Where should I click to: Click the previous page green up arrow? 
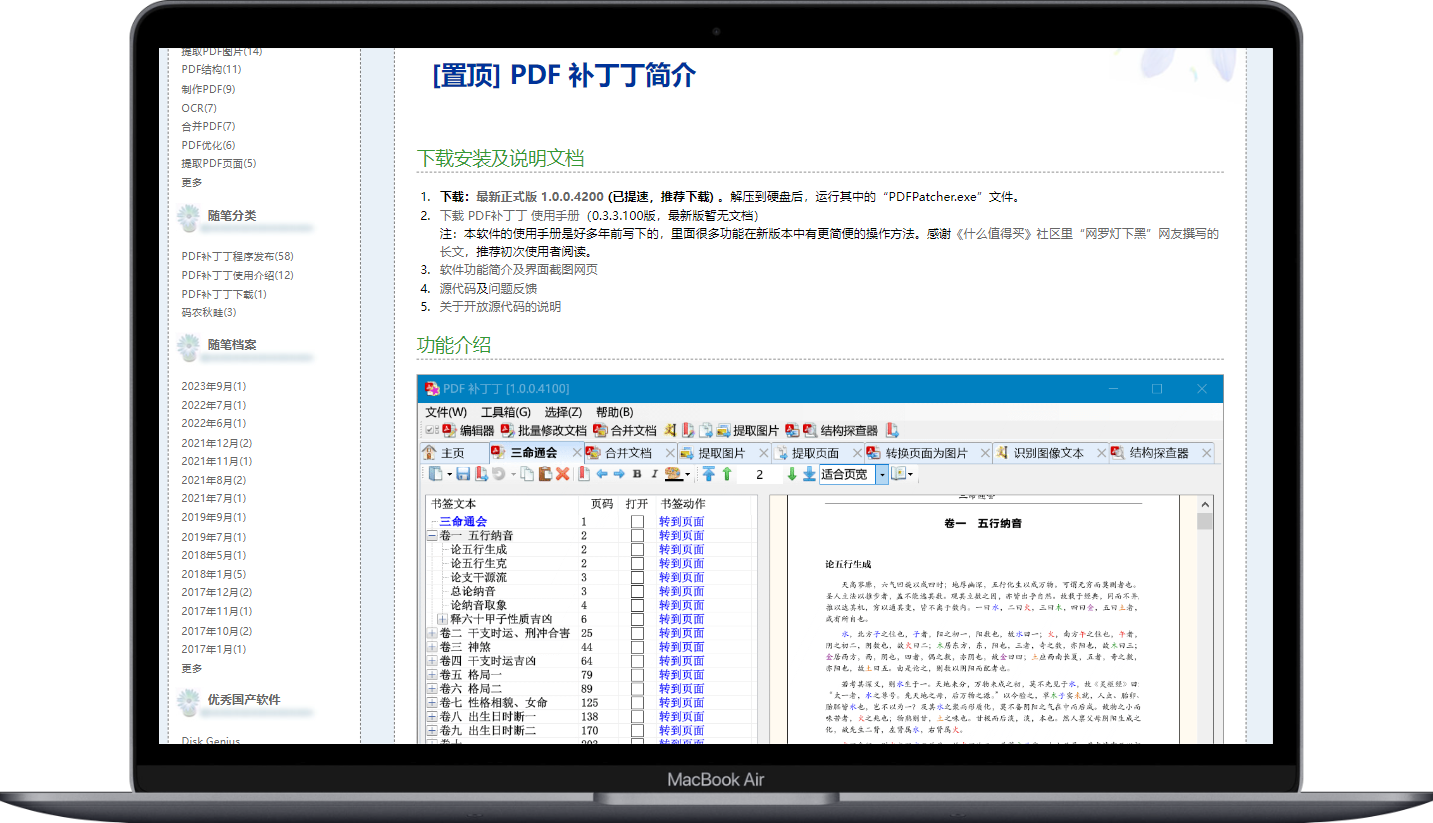[727, 474]
